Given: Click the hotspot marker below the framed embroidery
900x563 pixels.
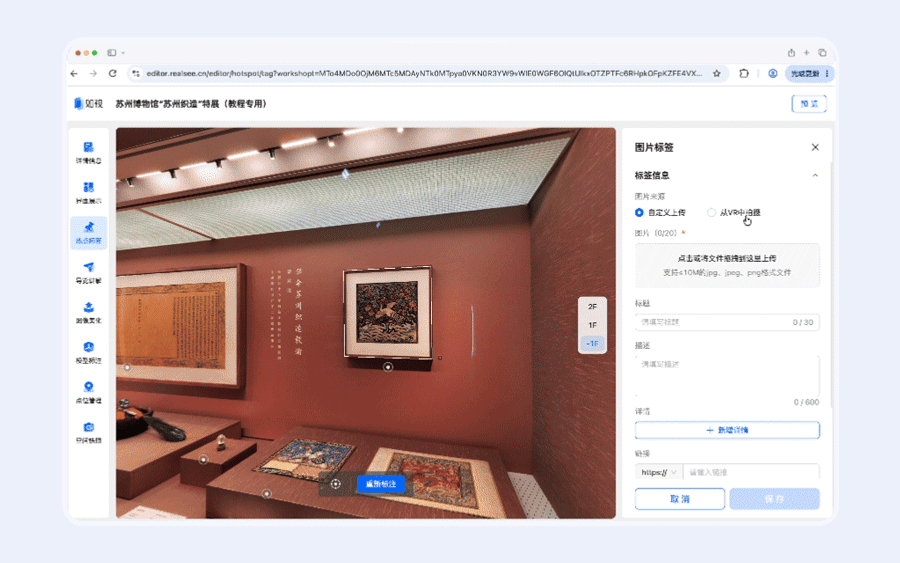Looking at the screenshot, I should tap(388, 367).
